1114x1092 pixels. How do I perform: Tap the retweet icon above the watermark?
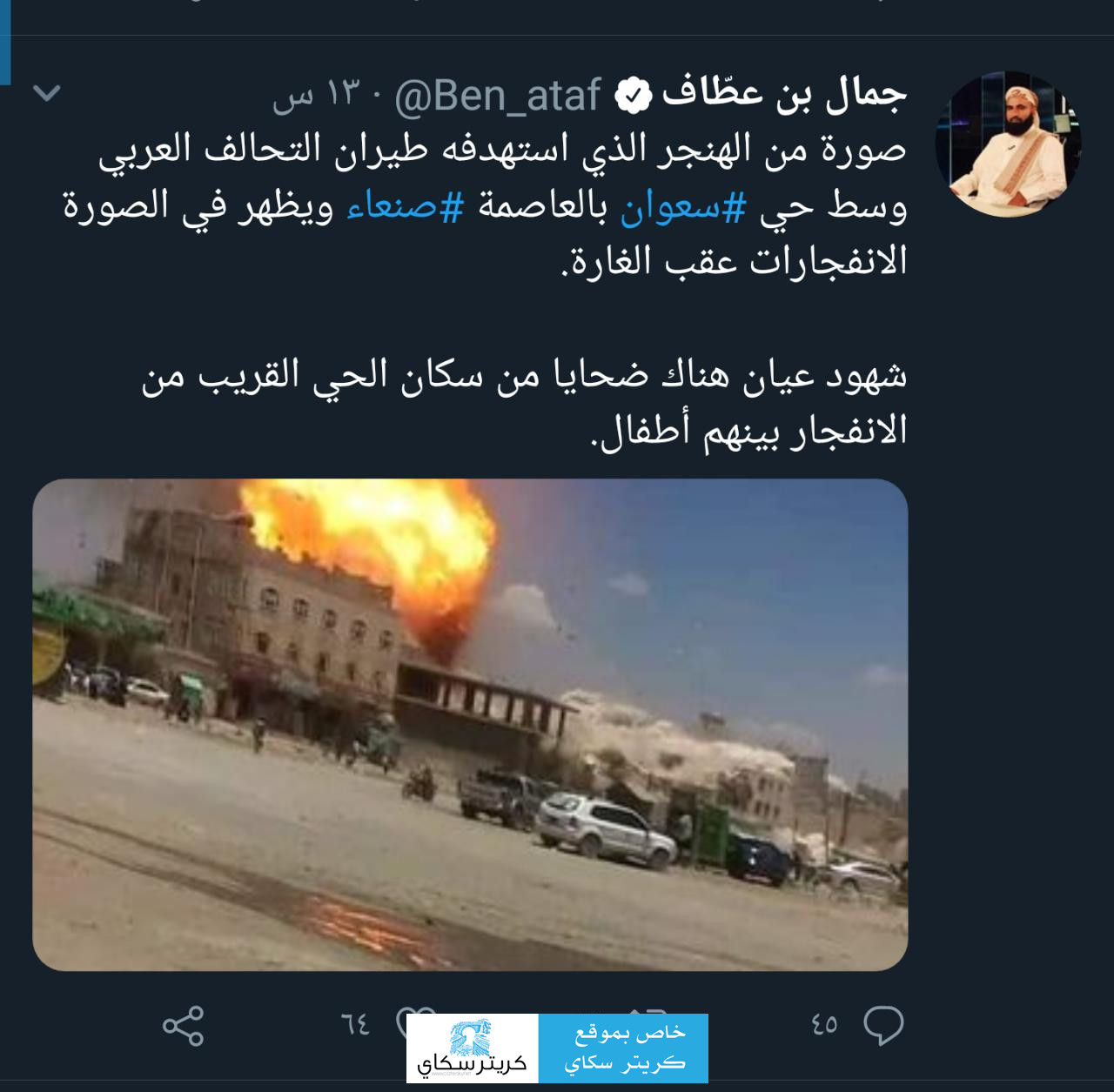tap(645, 1011)
